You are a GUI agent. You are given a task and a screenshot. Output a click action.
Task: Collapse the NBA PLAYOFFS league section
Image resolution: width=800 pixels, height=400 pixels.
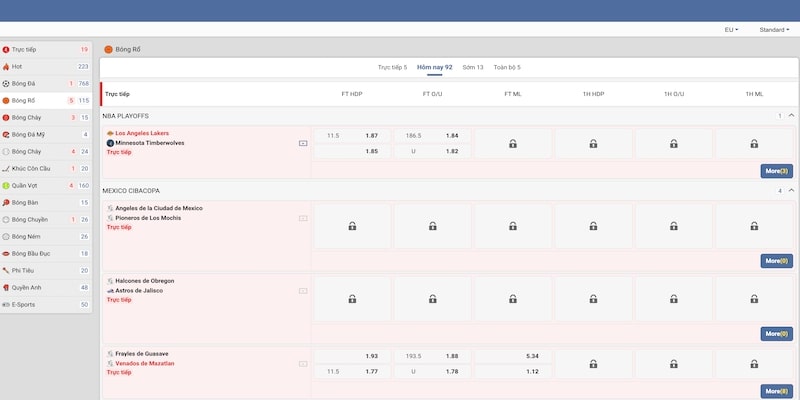tap(791, 116)
